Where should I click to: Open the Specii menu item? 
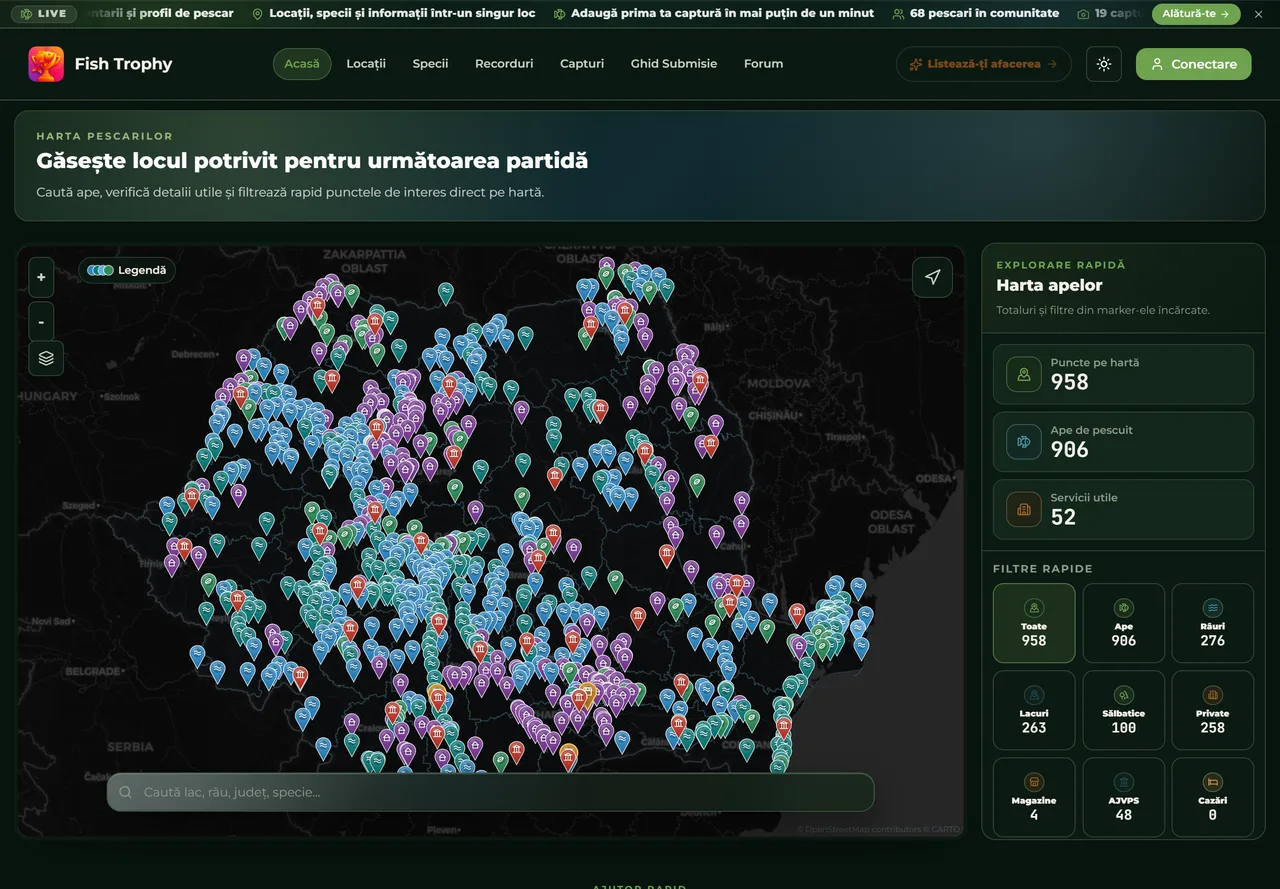[x=430, y=64]
